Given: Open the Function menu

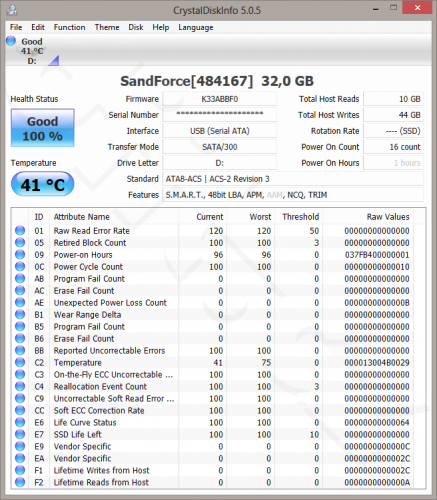Looking at the screenshot, I should click(x=69, y=27).
